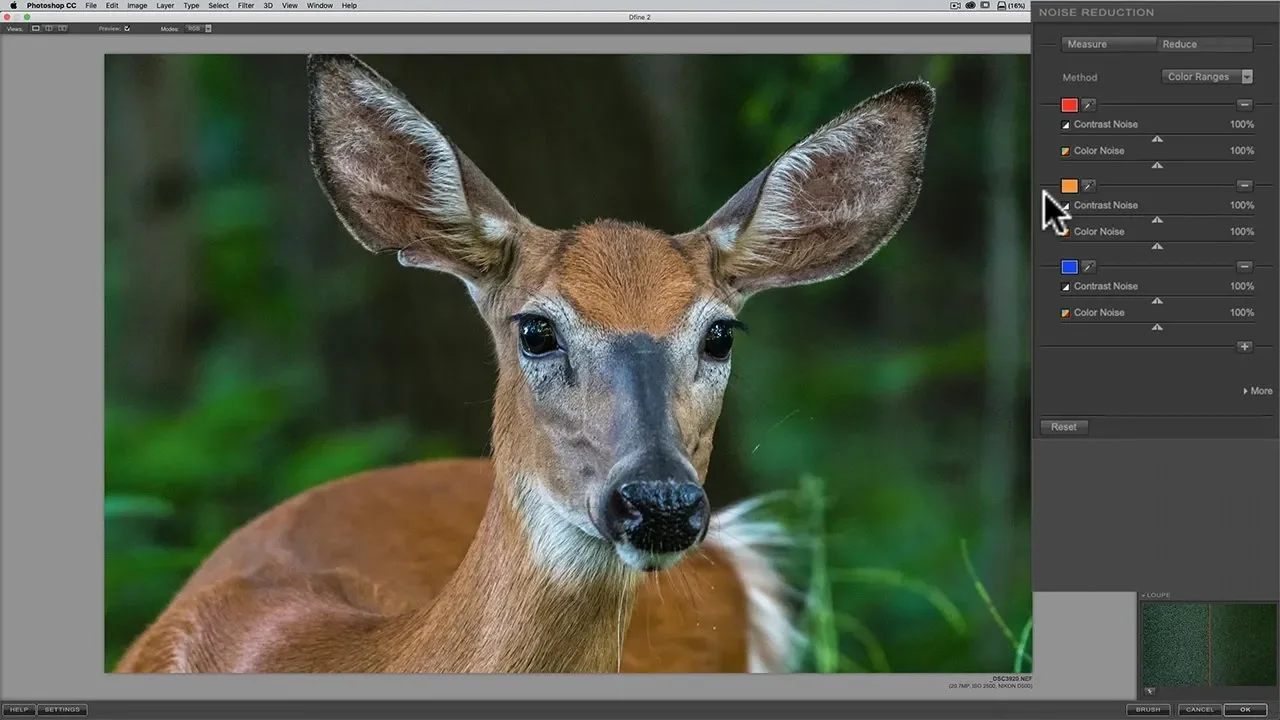Viewport: 1280px width, 720px height.
Task: Expand the More options disclosure
Action: pos(1258,391)
